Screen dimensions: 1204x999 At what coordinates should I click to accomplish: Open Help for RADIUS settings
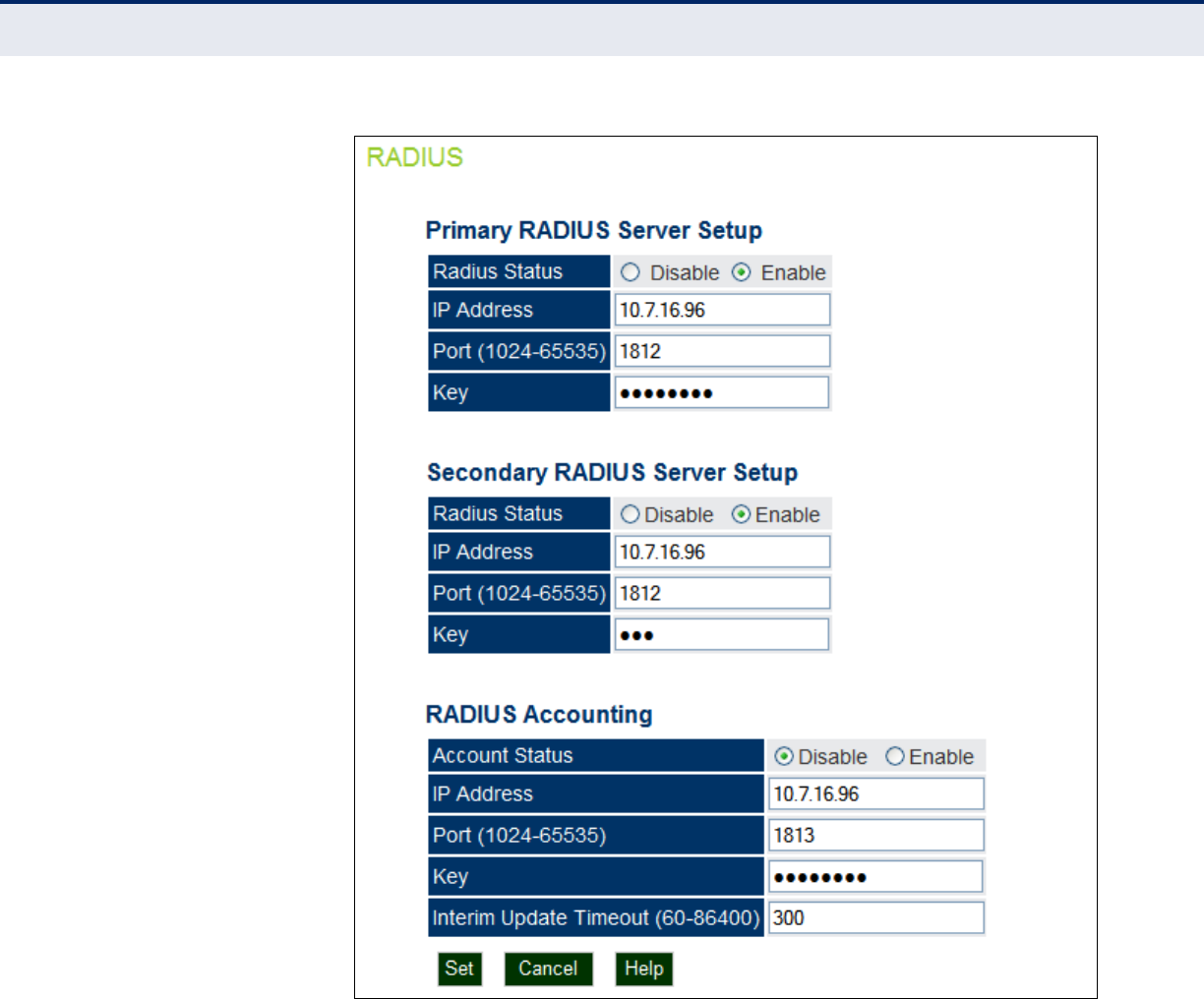(644, 969)
